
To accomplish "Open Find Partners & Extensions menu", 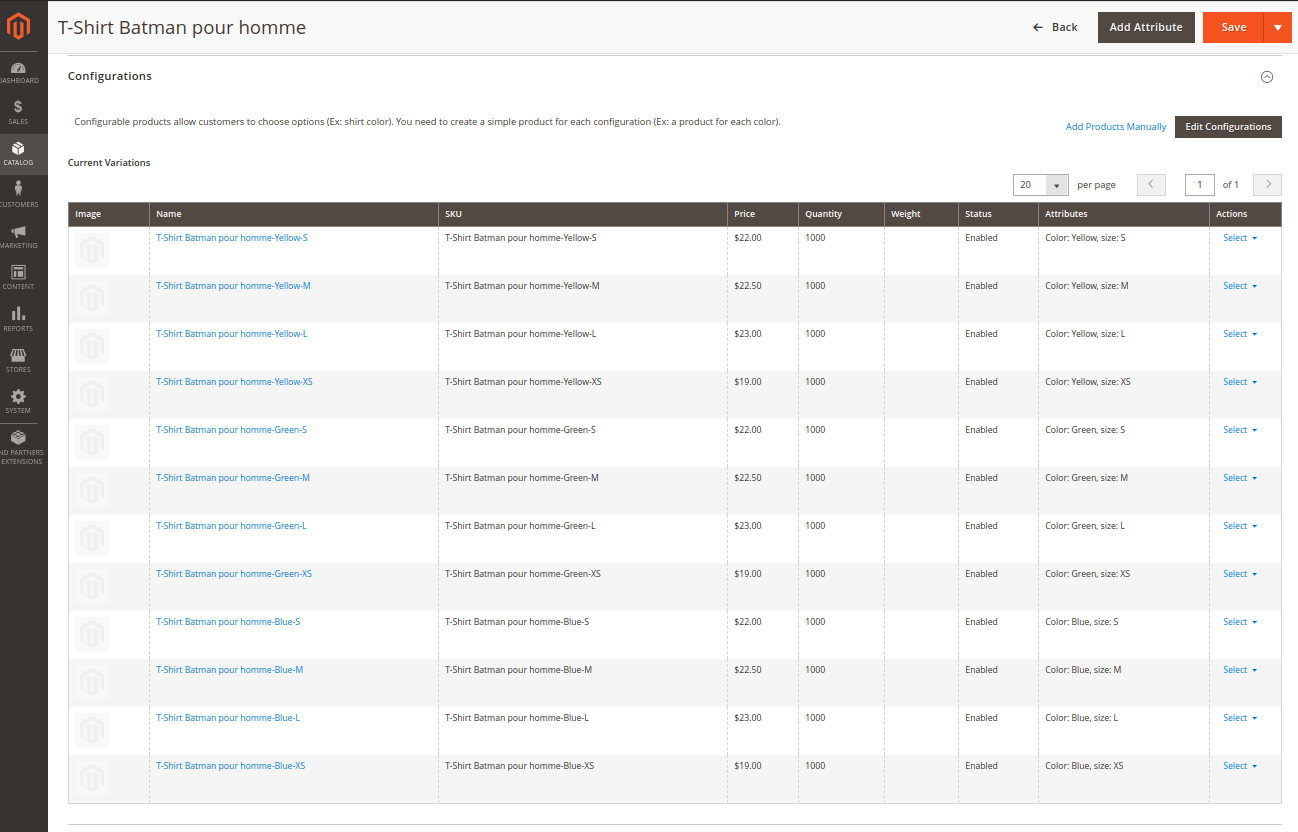I will click(18, 448).
